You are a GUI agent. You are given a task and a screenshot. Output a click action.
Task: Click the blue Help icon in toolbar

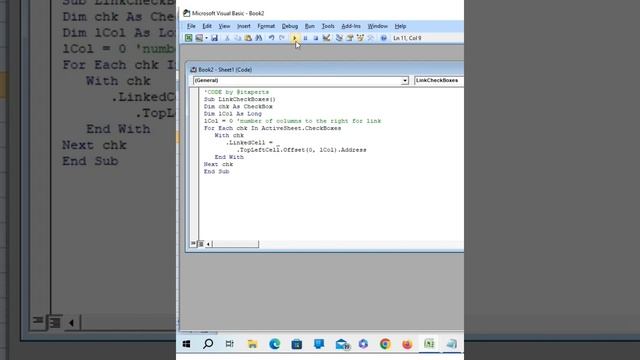click(x=384, y=38)
